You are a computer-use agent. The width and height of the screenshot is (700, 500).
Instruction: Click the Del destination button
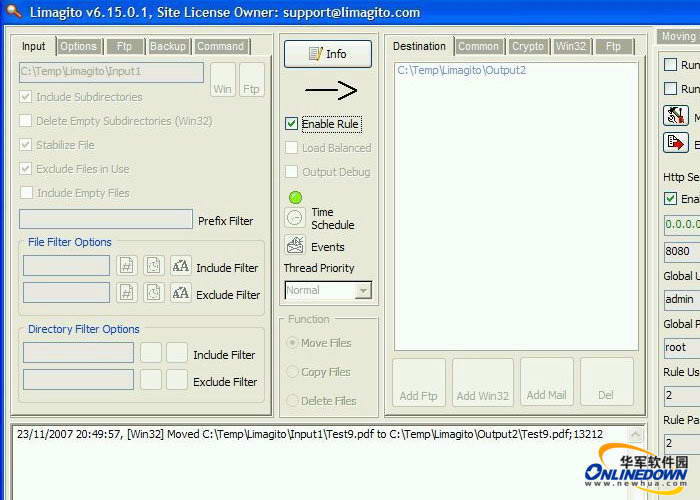606,383
